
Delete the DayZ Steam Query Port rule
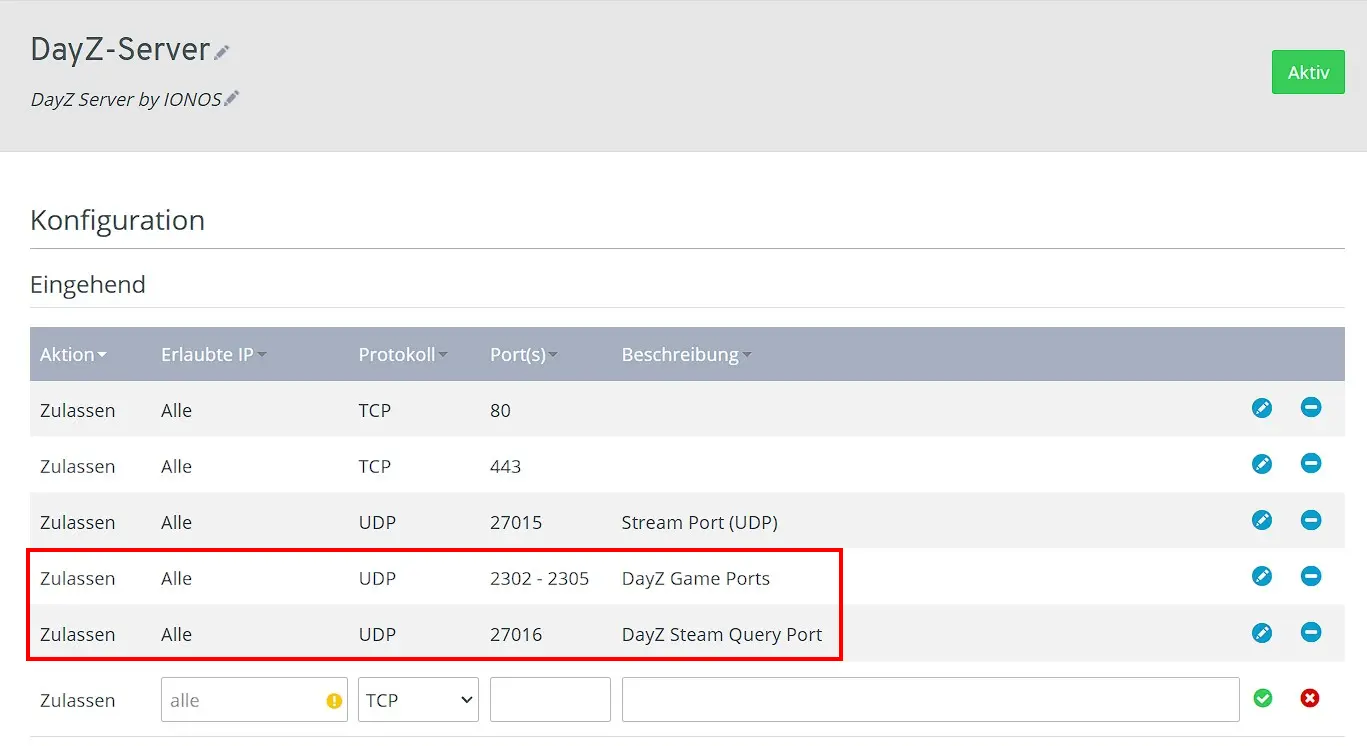(x=1311, y=632)
